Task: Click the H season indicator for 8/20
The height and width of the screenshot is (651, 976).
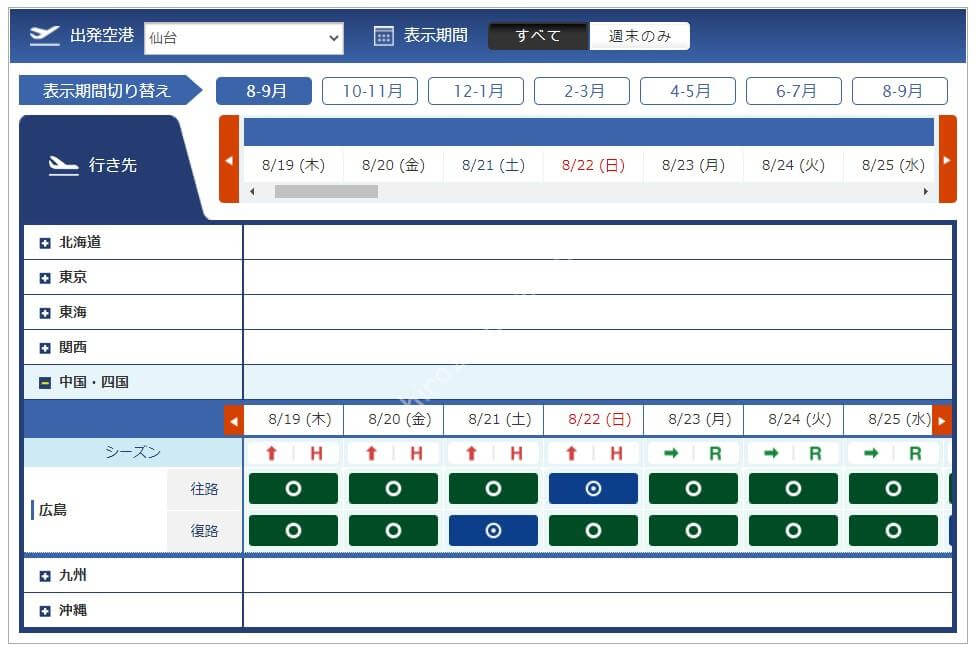Action: [x=416, y=454]
